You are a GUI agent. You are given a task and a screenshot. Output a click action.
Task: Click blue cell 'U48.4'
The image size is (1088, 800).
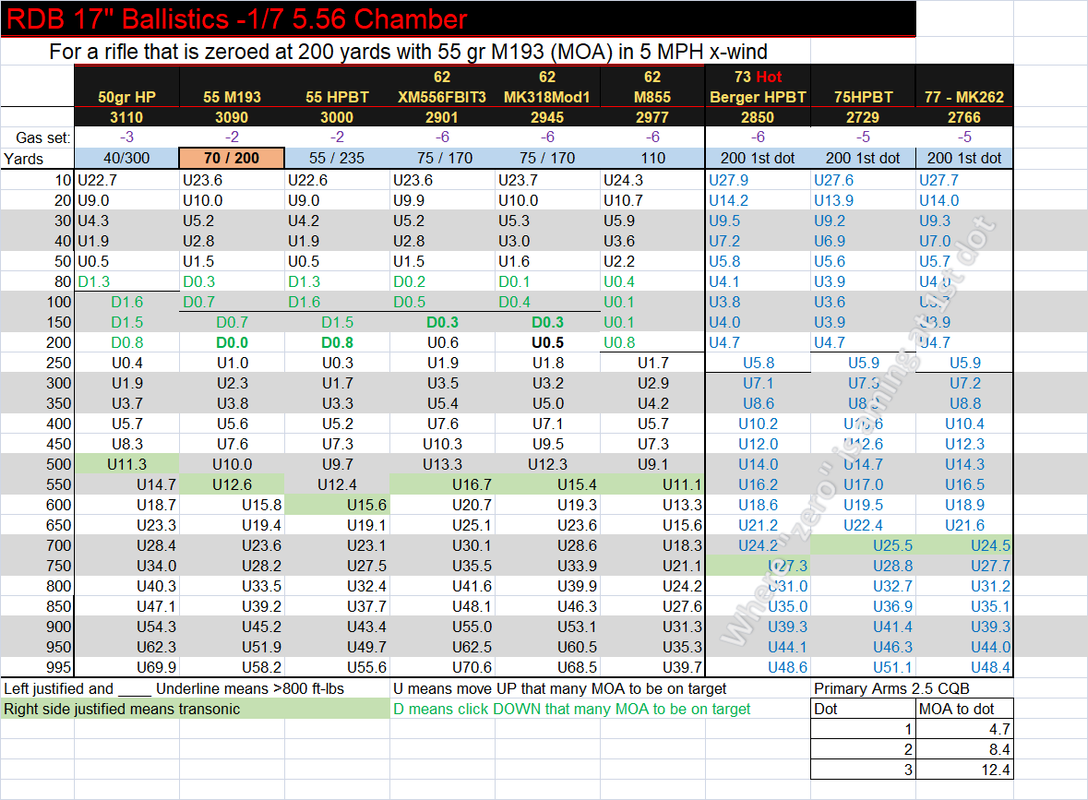tap(964, 667)
